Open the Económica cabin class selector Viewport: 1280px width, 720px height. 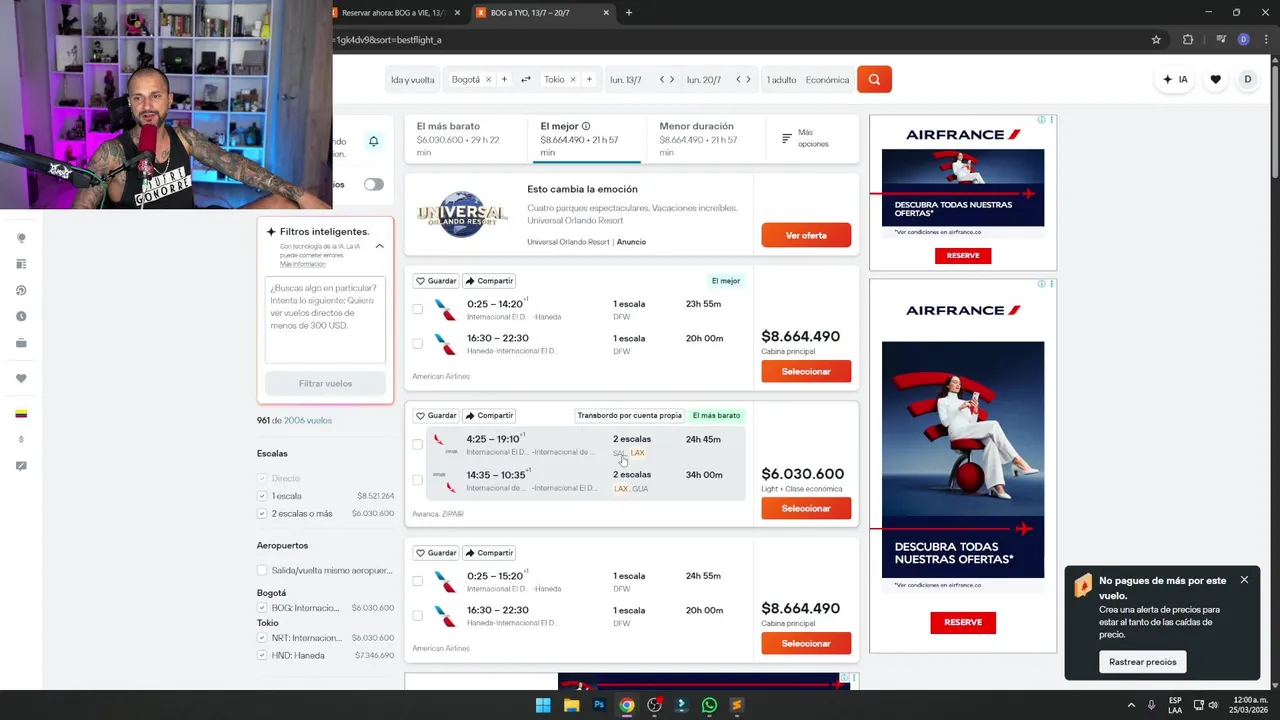pos(827,80)
